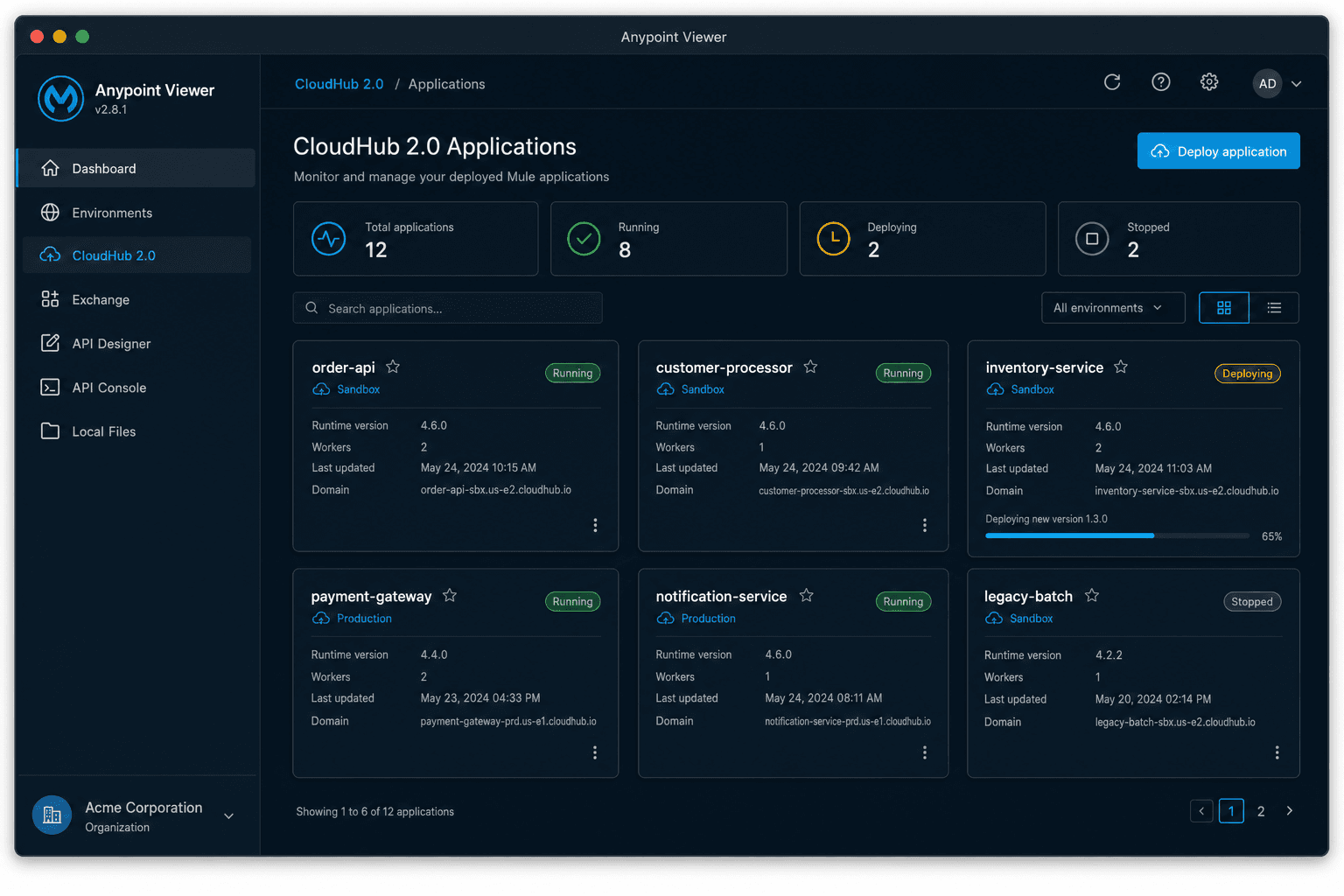Click the next page arrow
This screenshot has height=896, width=1344.
[x=1290, y=811]
